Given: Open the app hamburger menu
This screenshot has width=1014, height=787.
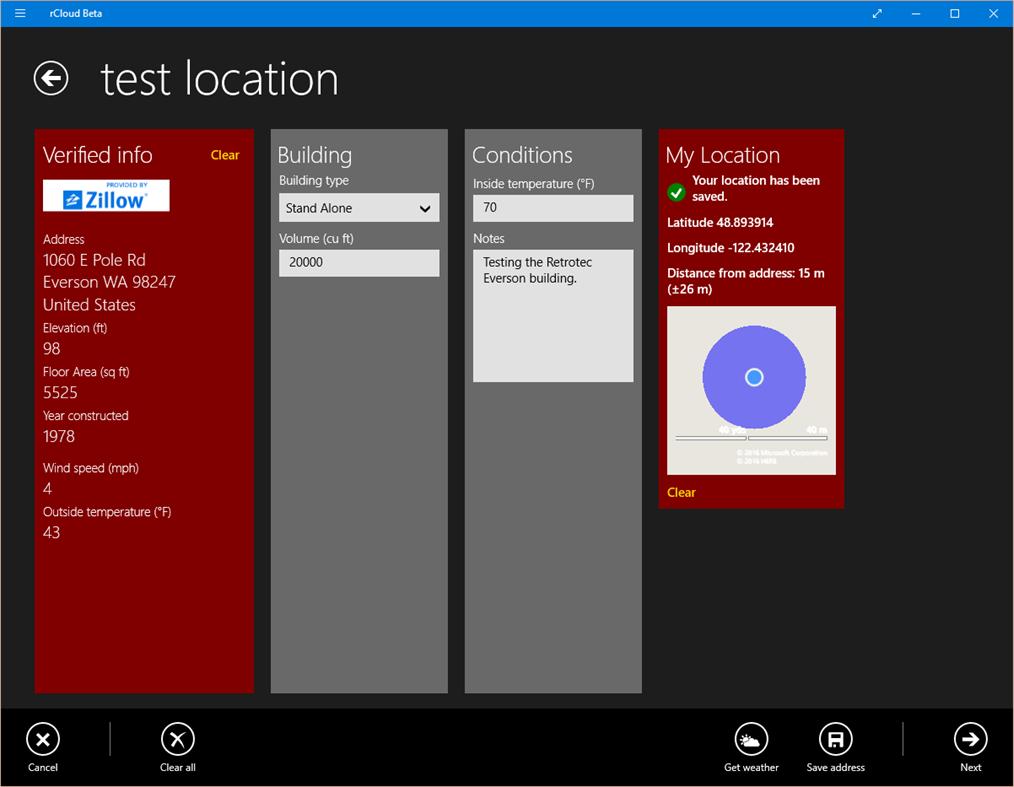Looking at the screenshot, I should (x=19, y=13).
